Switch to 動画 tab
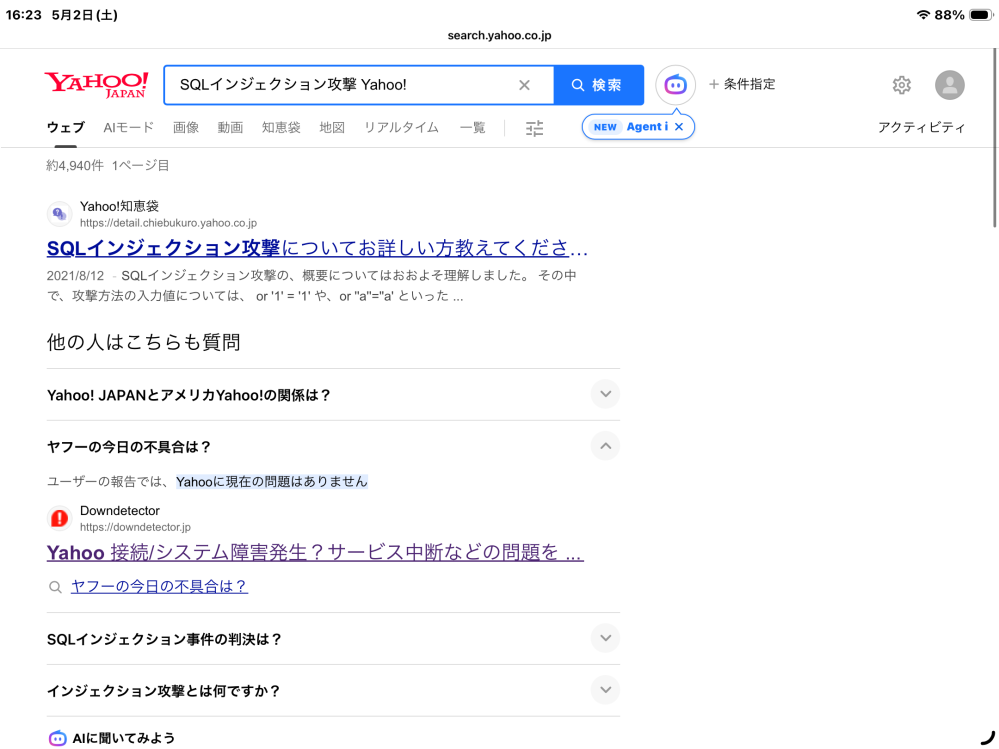The image size is (999, 749). 230,127
